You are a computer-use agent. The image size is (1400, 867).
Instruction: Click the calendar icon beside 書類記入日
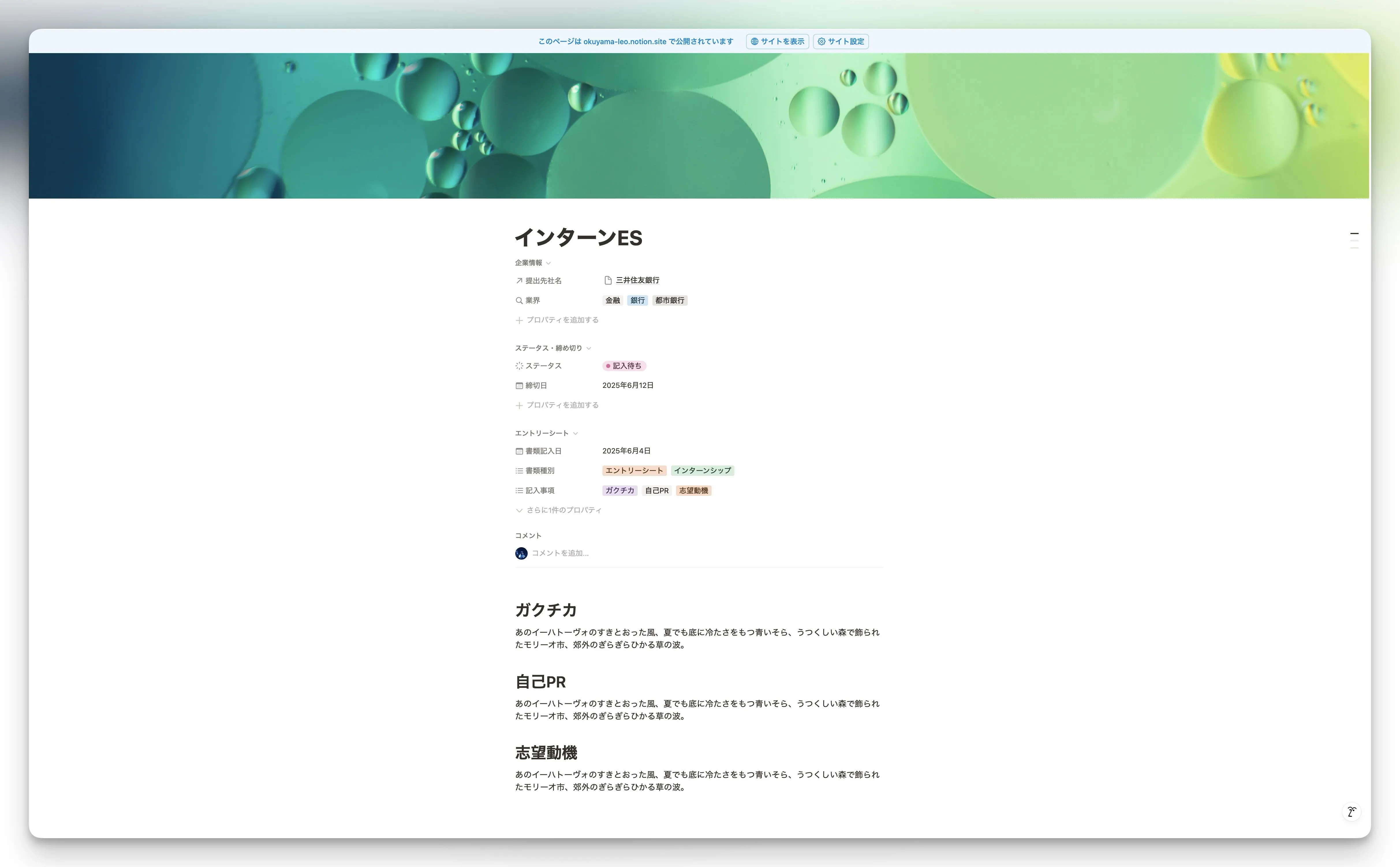(x=519, y=451)
